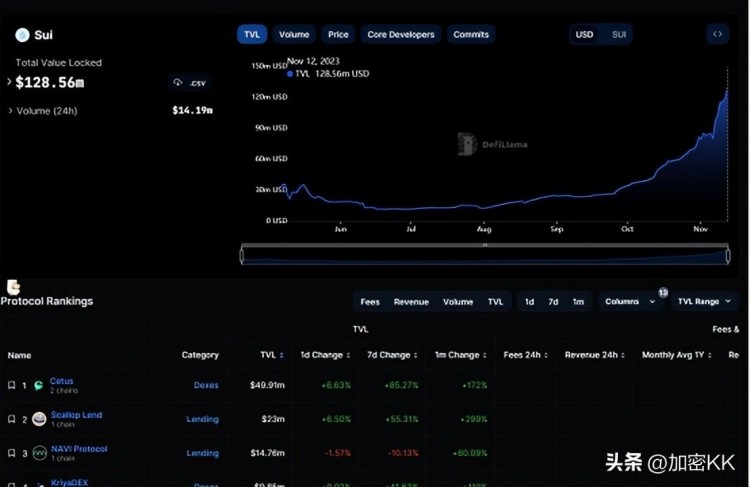Show the Revenue column group
This screenshot has height=487, width=750.
point(411,302)
